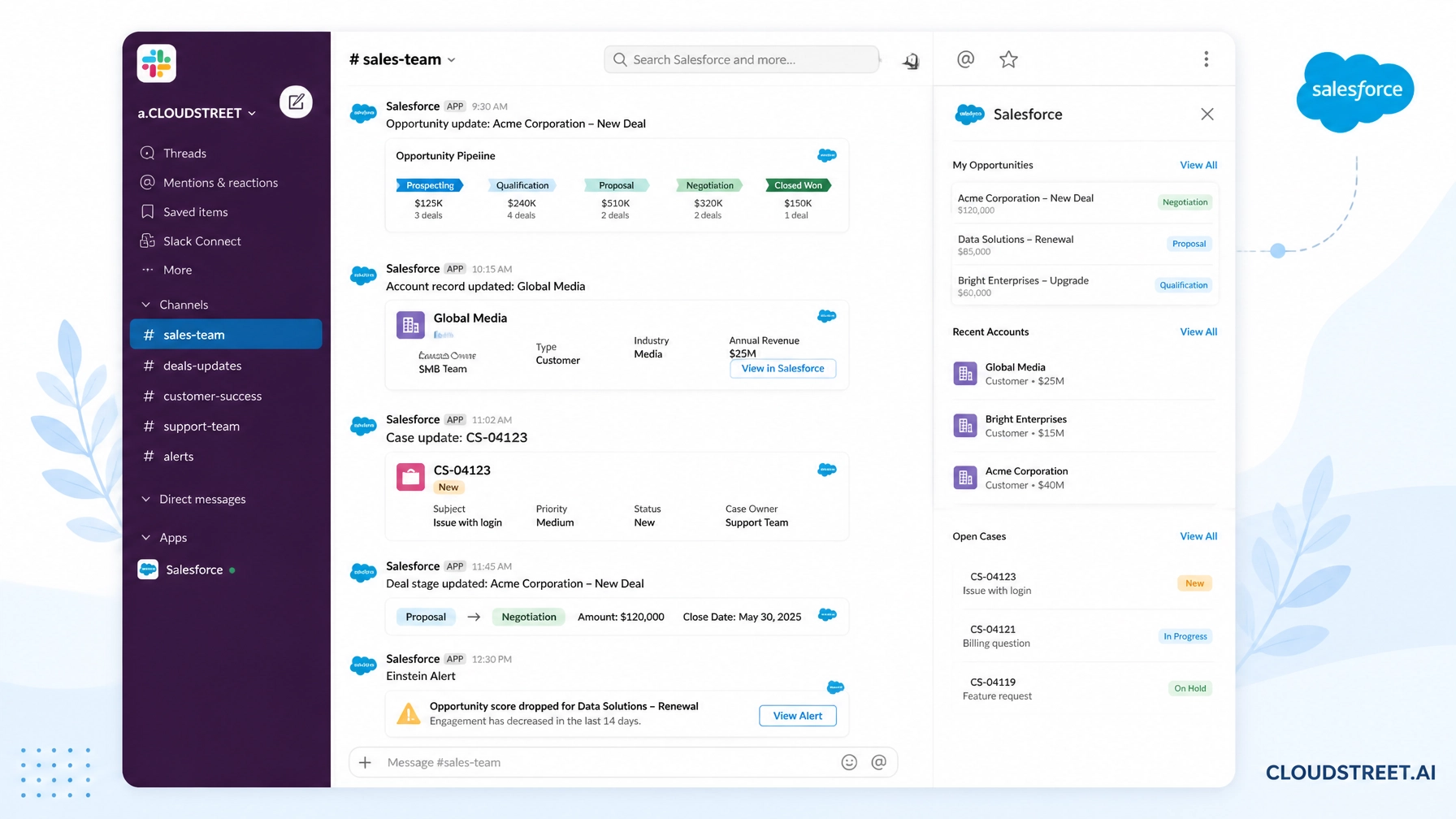
Task: Click the Global Media account icon in Recent Accounts
Action: [965, 374]
